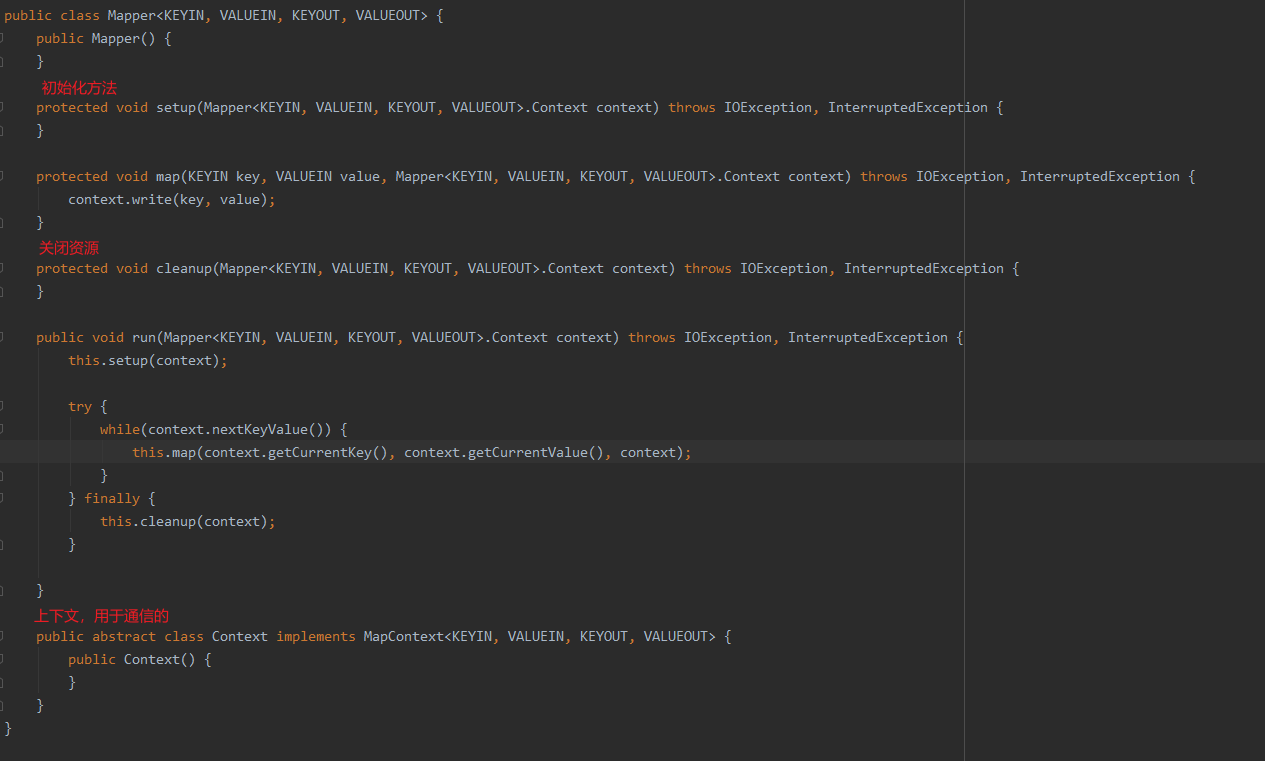Fold the Mapper() constructor gutter marker

click(x=2, y=38)
